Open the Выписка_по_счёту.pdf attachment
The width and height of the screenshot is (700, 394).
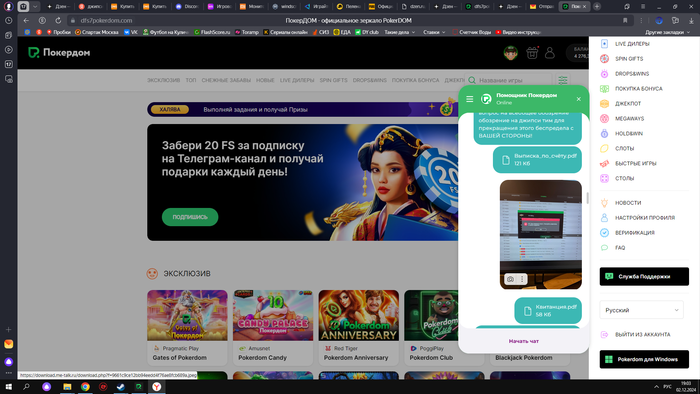537,159
